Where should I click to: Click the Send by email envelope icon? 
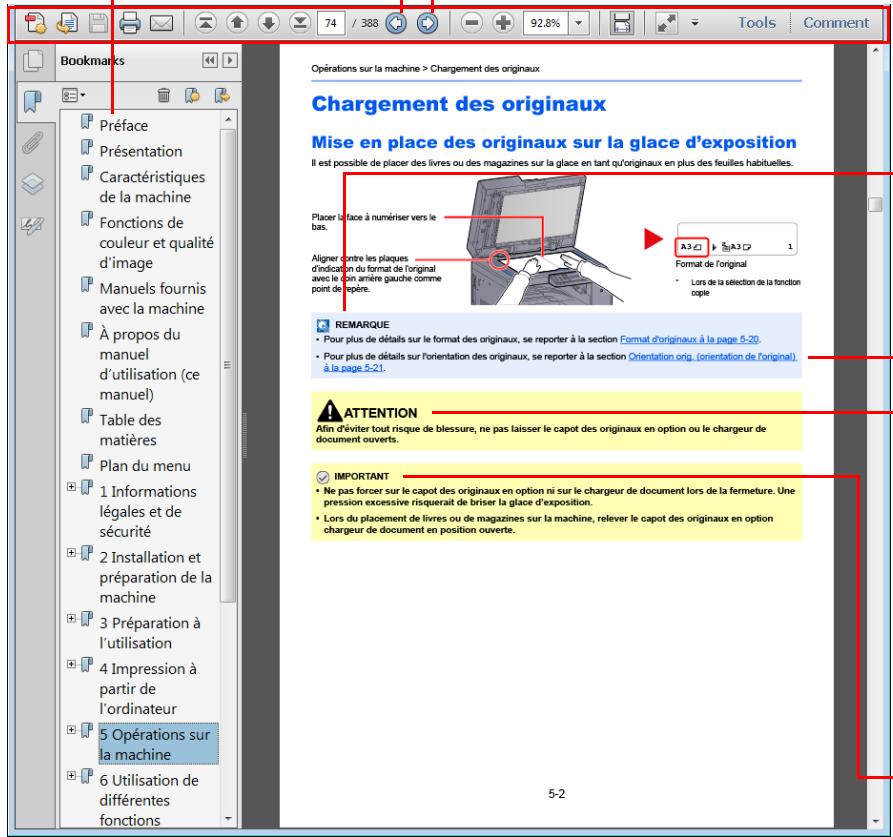(x=161, y=23)
